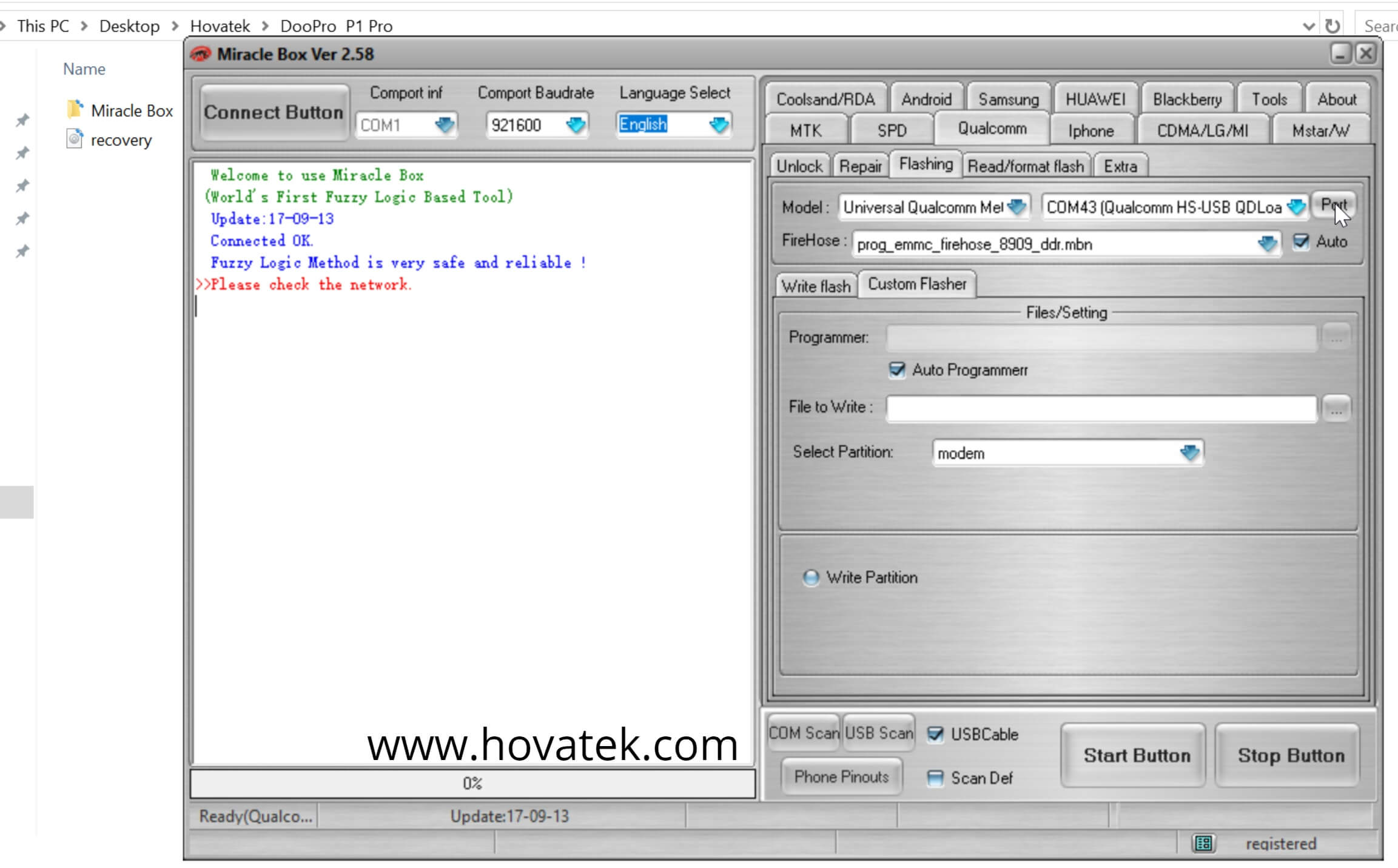Toggle the FireHose Auto checkbox
Image resolution: width=1398 pixels, height=868 pixels.
click(1301, 241)
